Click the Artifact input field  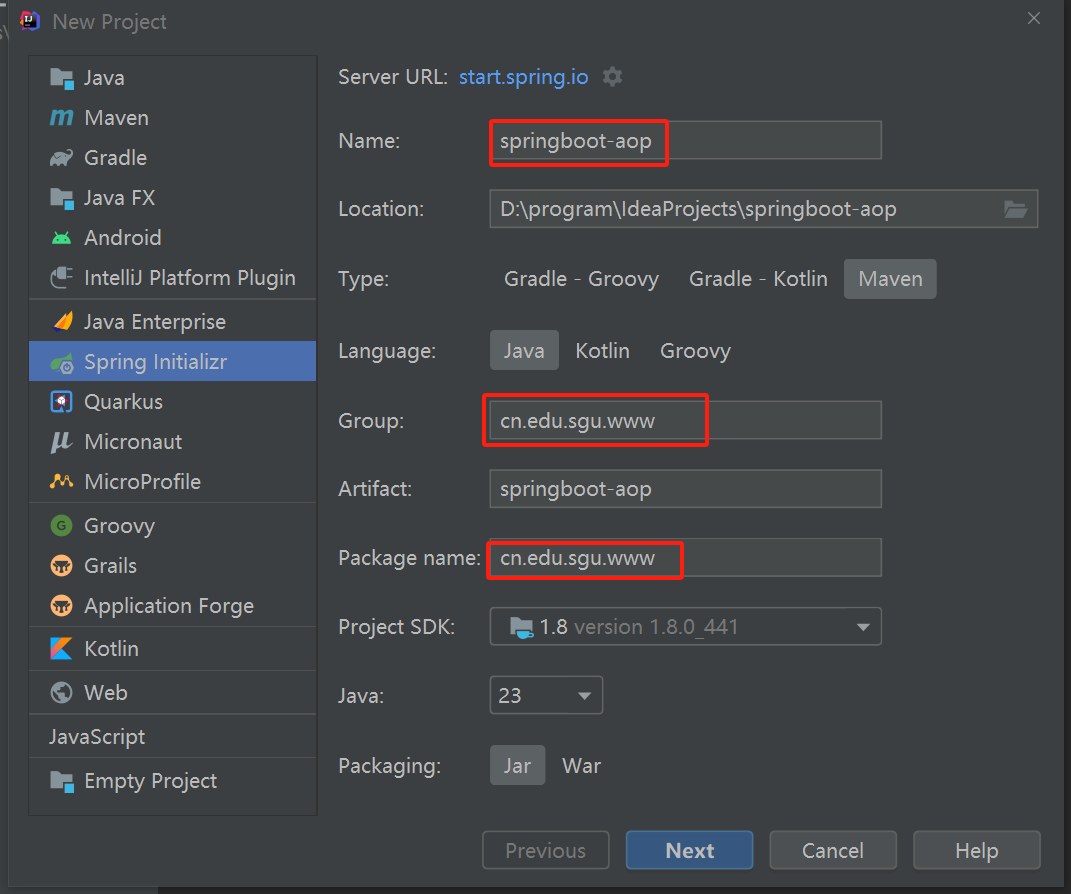(x=686, y=489)
